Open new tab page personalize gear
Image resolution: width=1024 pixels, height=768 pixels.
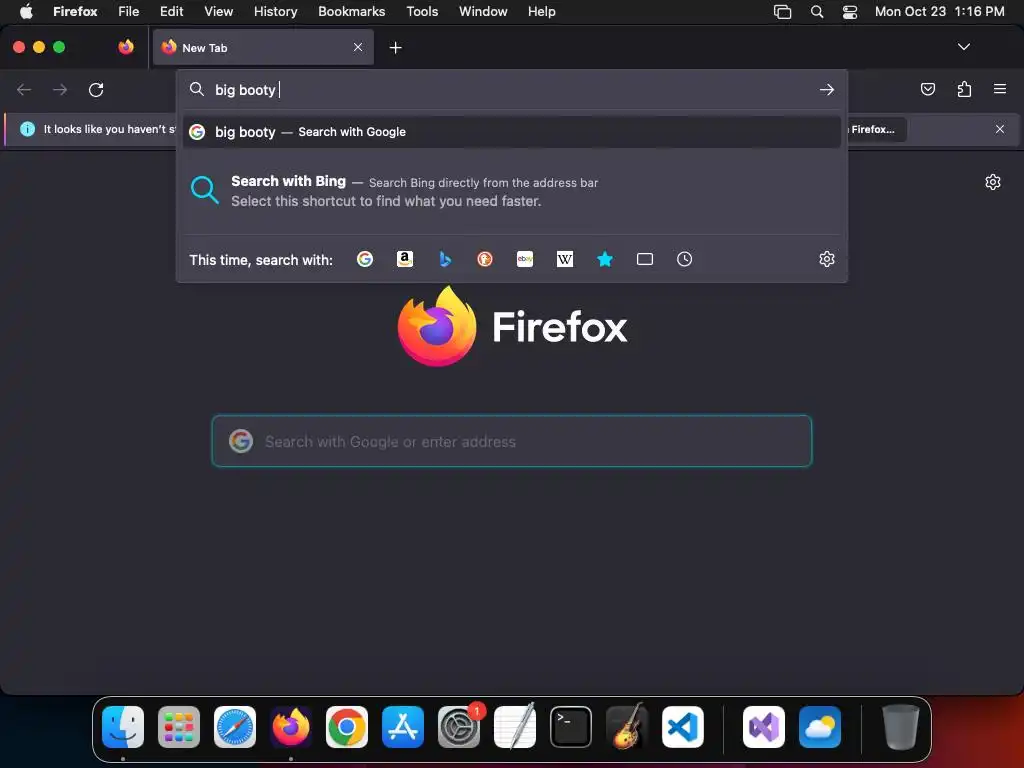[x=993, y=182]
